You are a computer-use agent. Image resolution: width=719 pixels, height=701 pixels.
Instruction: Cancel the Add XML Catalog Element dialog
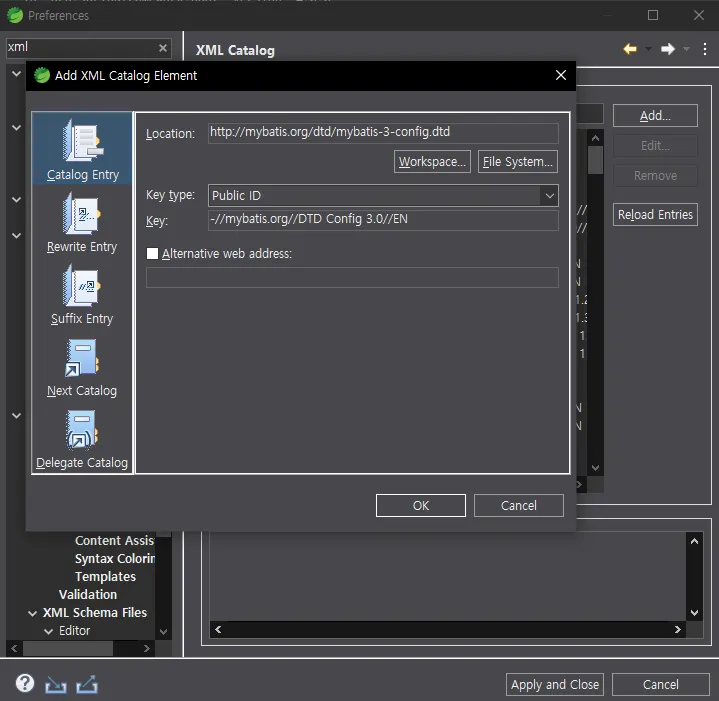point(519,505)
